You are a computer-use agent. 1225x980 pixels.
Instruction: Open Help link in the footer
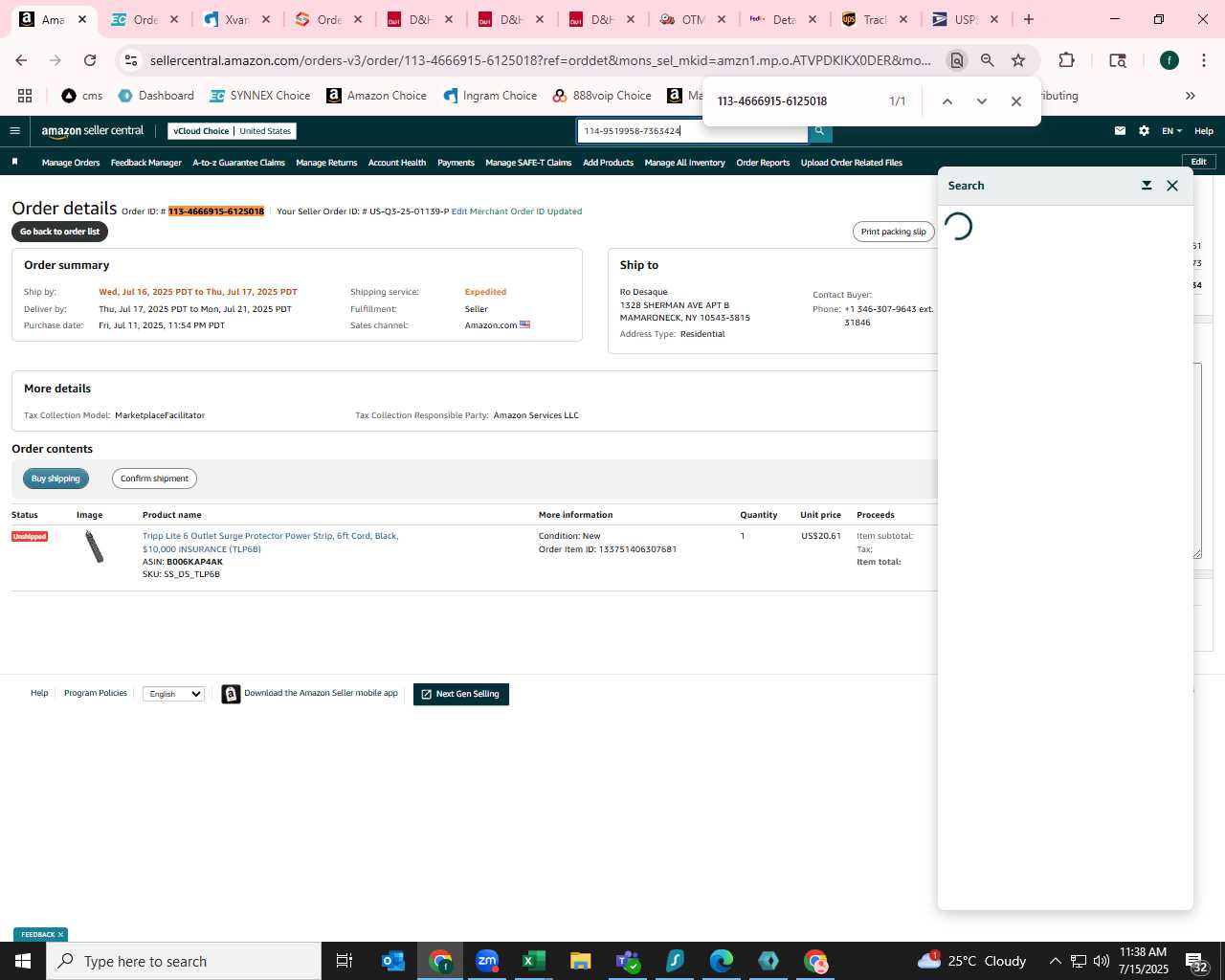(x=39, y=693)
